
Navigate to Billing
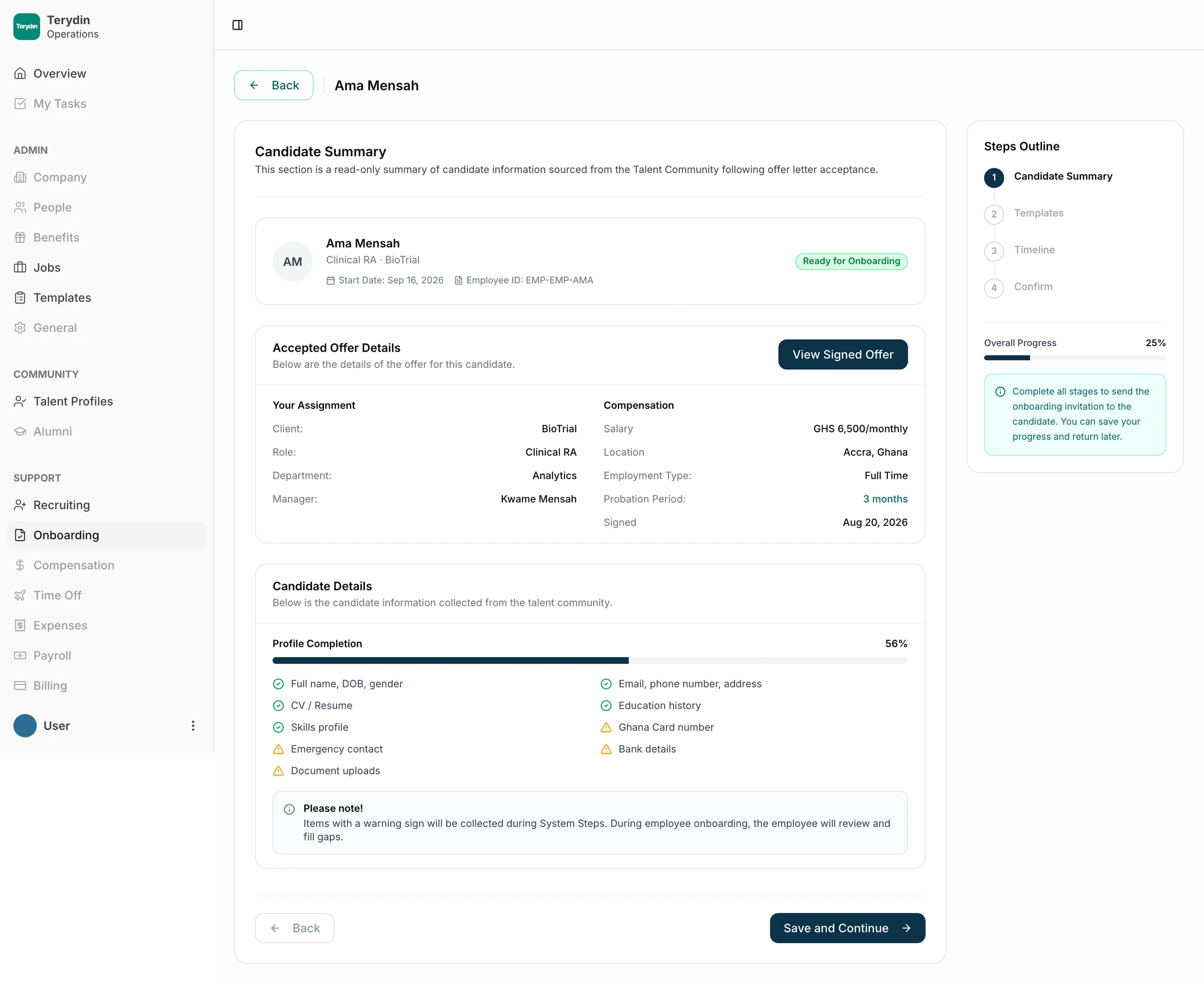coord(107,685)
